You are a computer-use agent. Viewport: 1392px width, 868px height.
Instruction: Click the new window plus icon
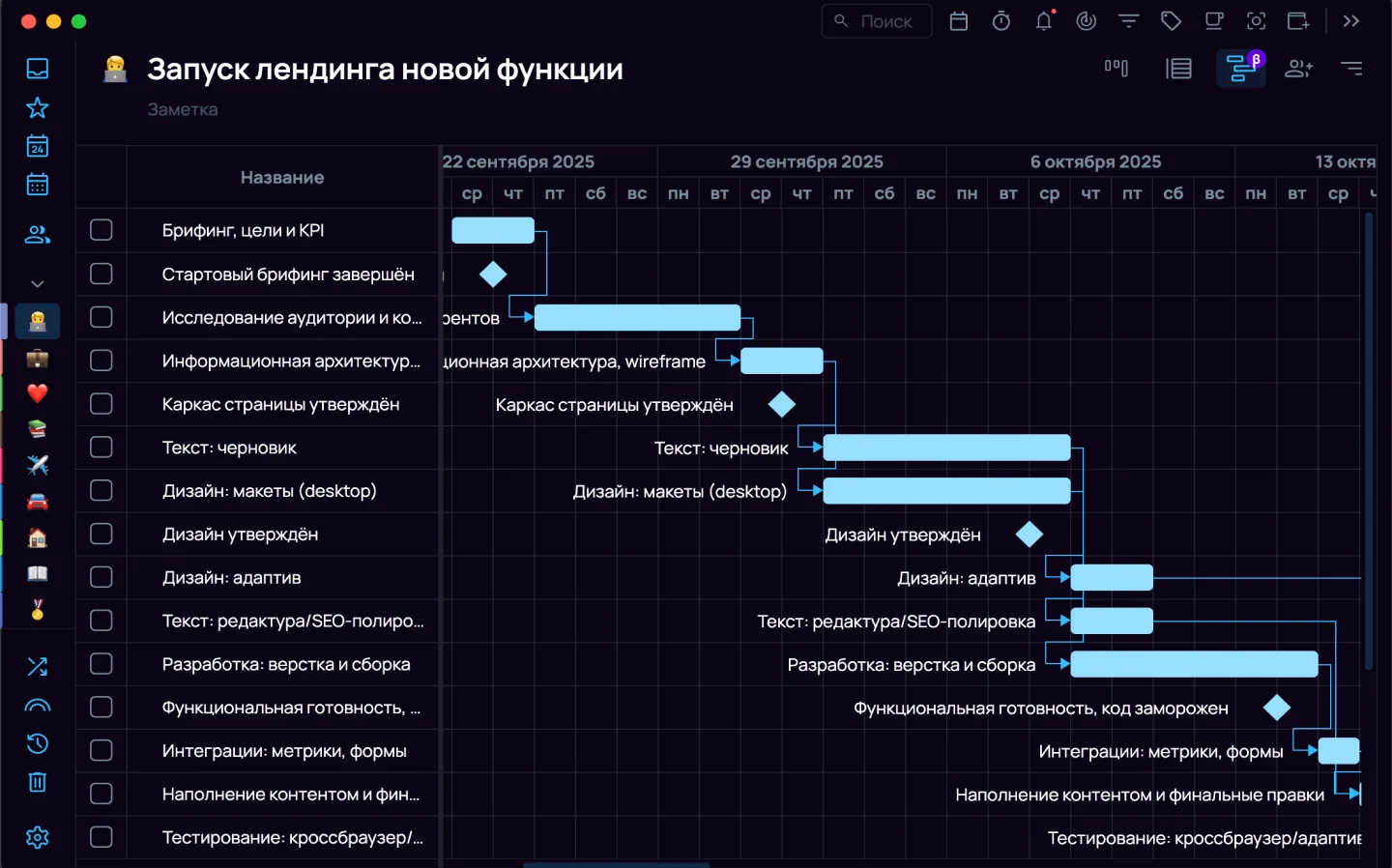pos(1298,21)
